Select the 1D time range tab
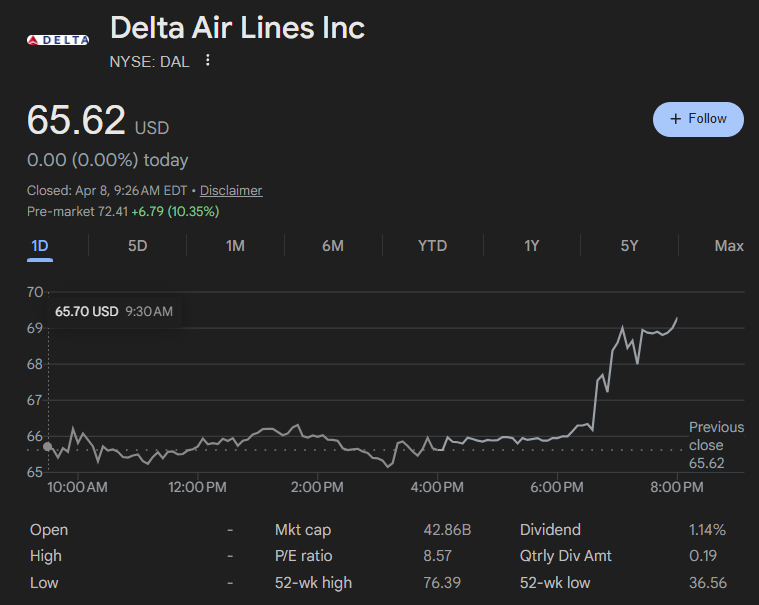Screen dimensions: 759x605 click(40, 246)
